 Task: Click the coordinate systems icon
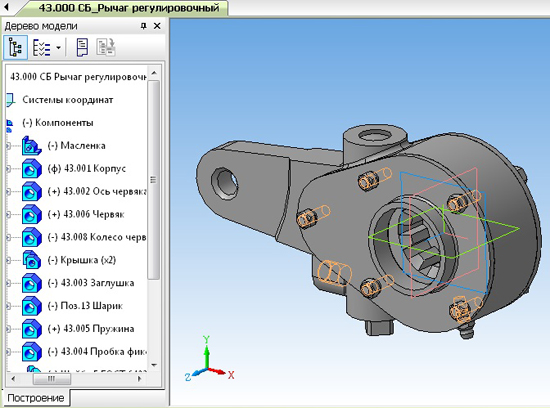[x=11, y=100]
